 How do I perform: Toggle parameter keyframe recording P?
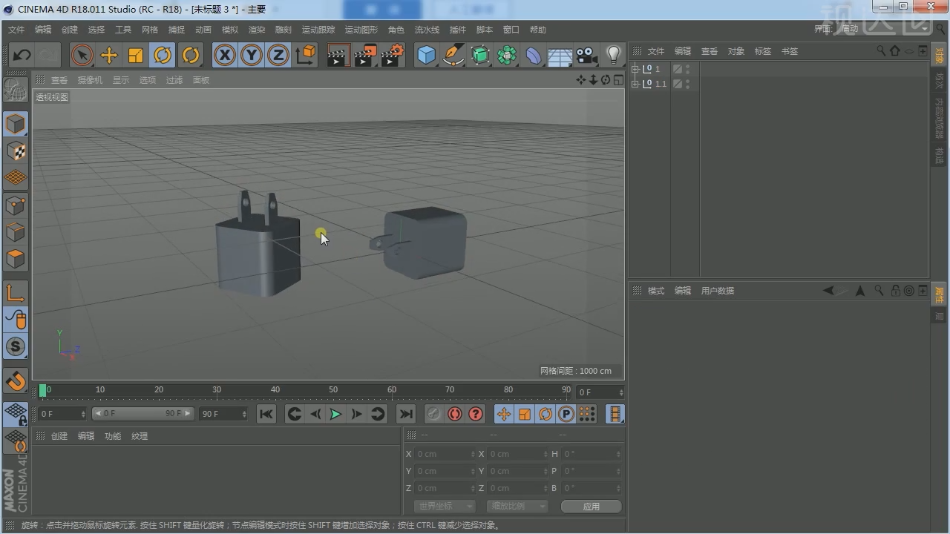(566, 414)
